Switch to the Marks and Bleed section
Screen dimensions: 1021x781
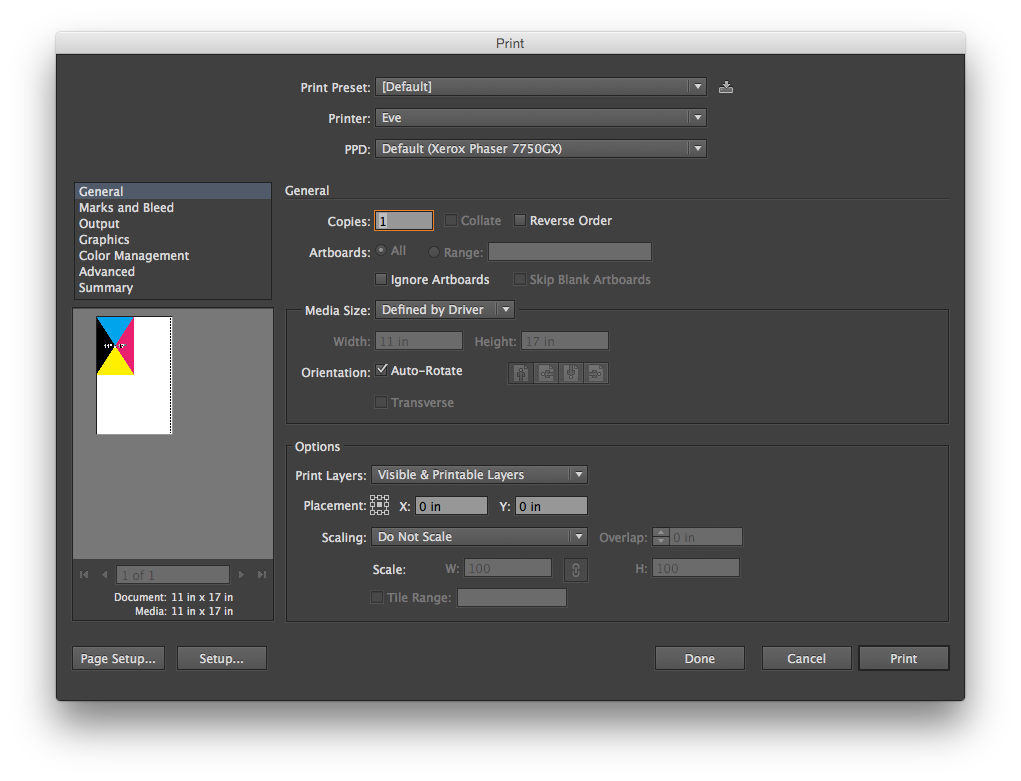click(x=126, y=207)
